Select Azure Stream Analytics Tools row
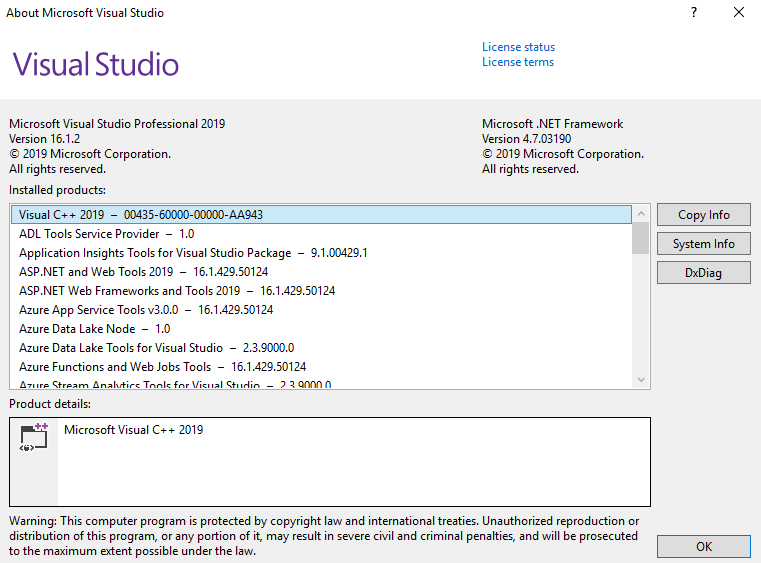 pyautogui.click(x=321, y=384)
